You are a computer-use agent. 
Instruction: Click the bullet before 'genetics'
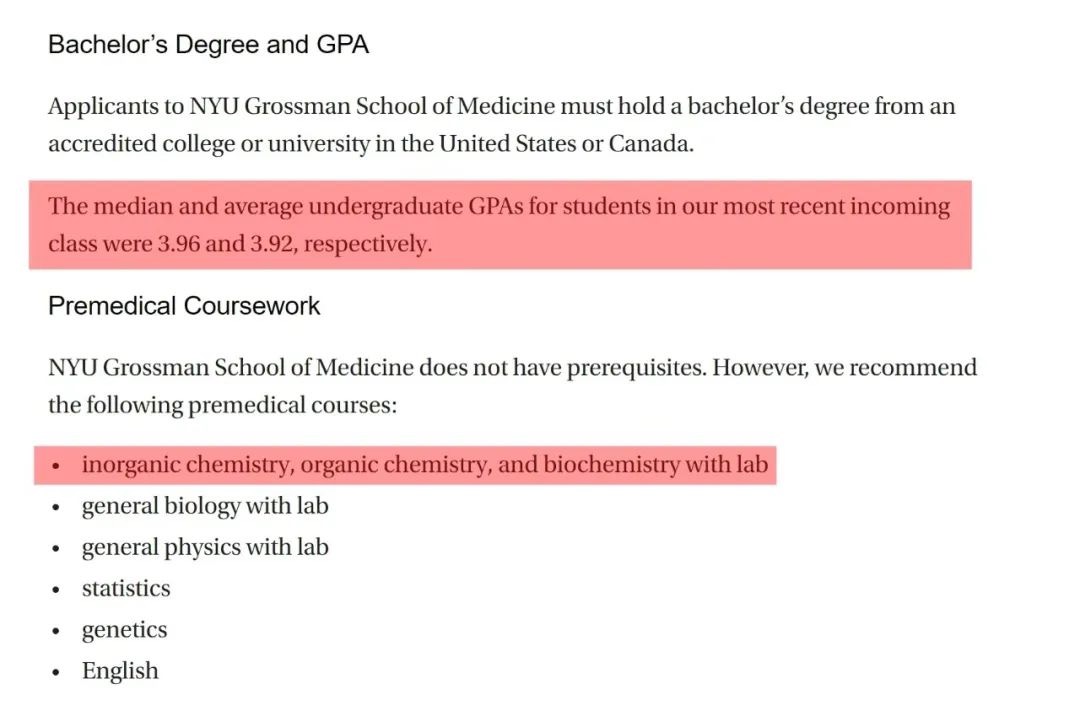(56, 632)
